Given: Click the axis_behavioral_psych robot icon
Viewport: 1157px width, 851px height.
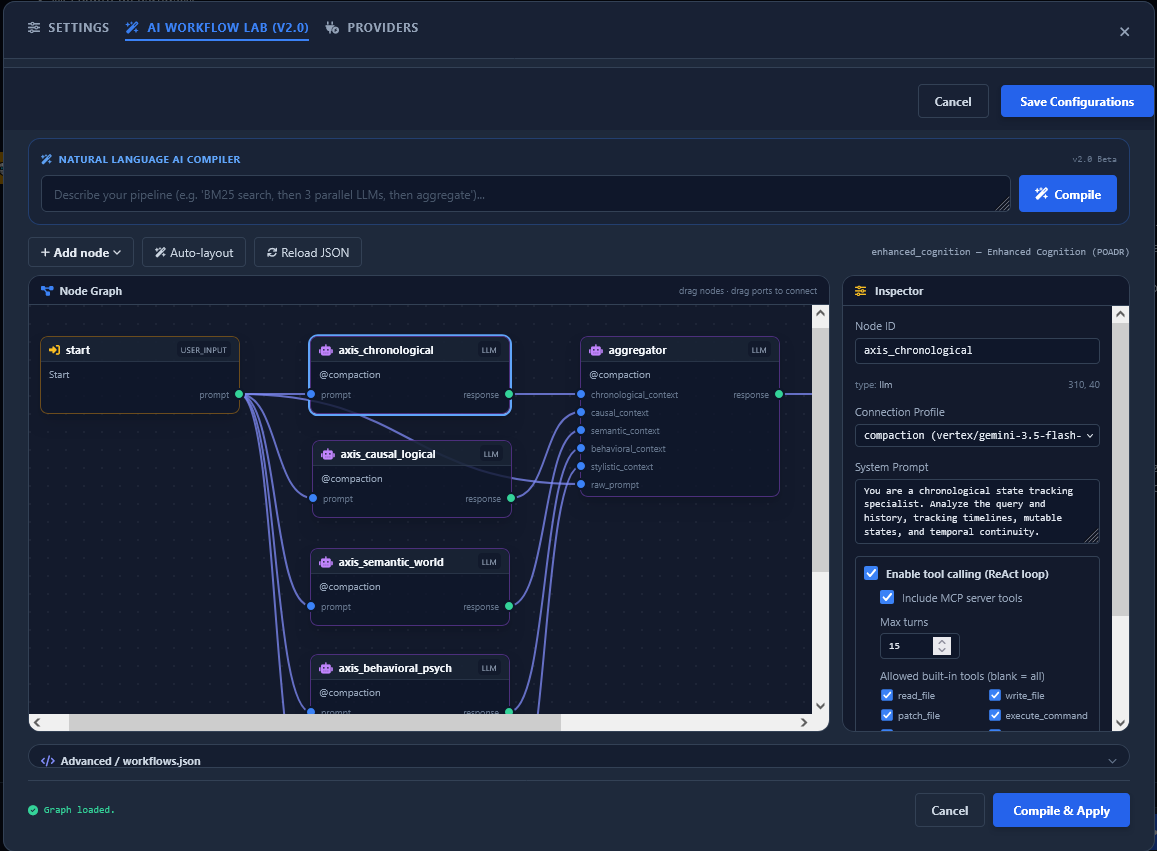Looking at the screenshot, I should tap(326, 668).
